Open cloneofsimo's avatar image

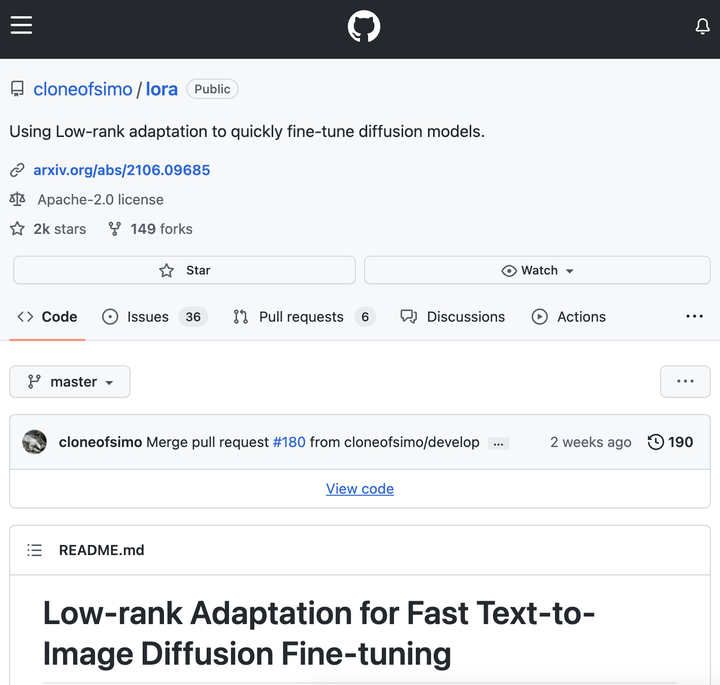coord(35,442)
